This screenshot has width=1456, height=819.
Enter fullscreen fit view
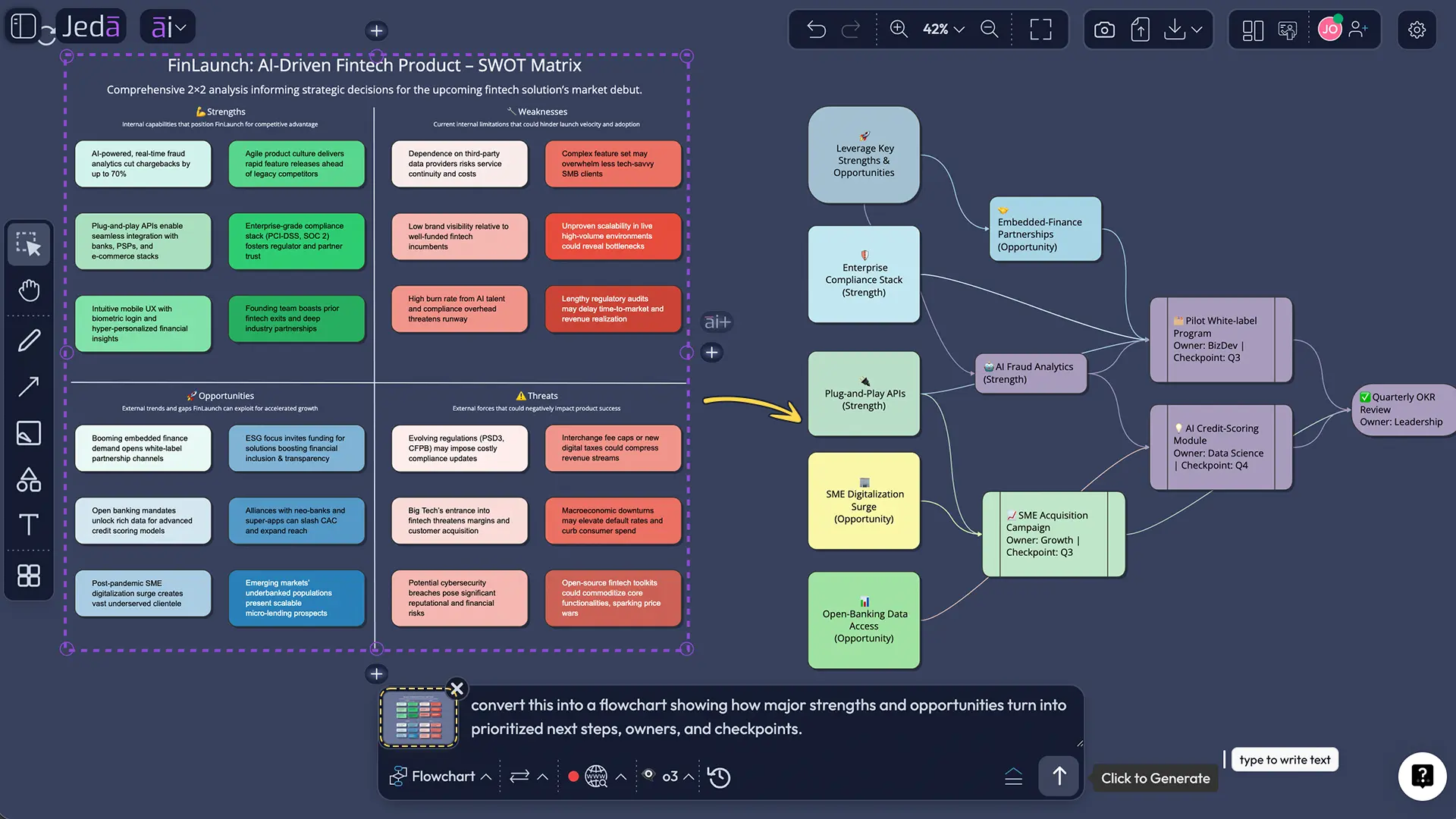(x=1040, y=30)
